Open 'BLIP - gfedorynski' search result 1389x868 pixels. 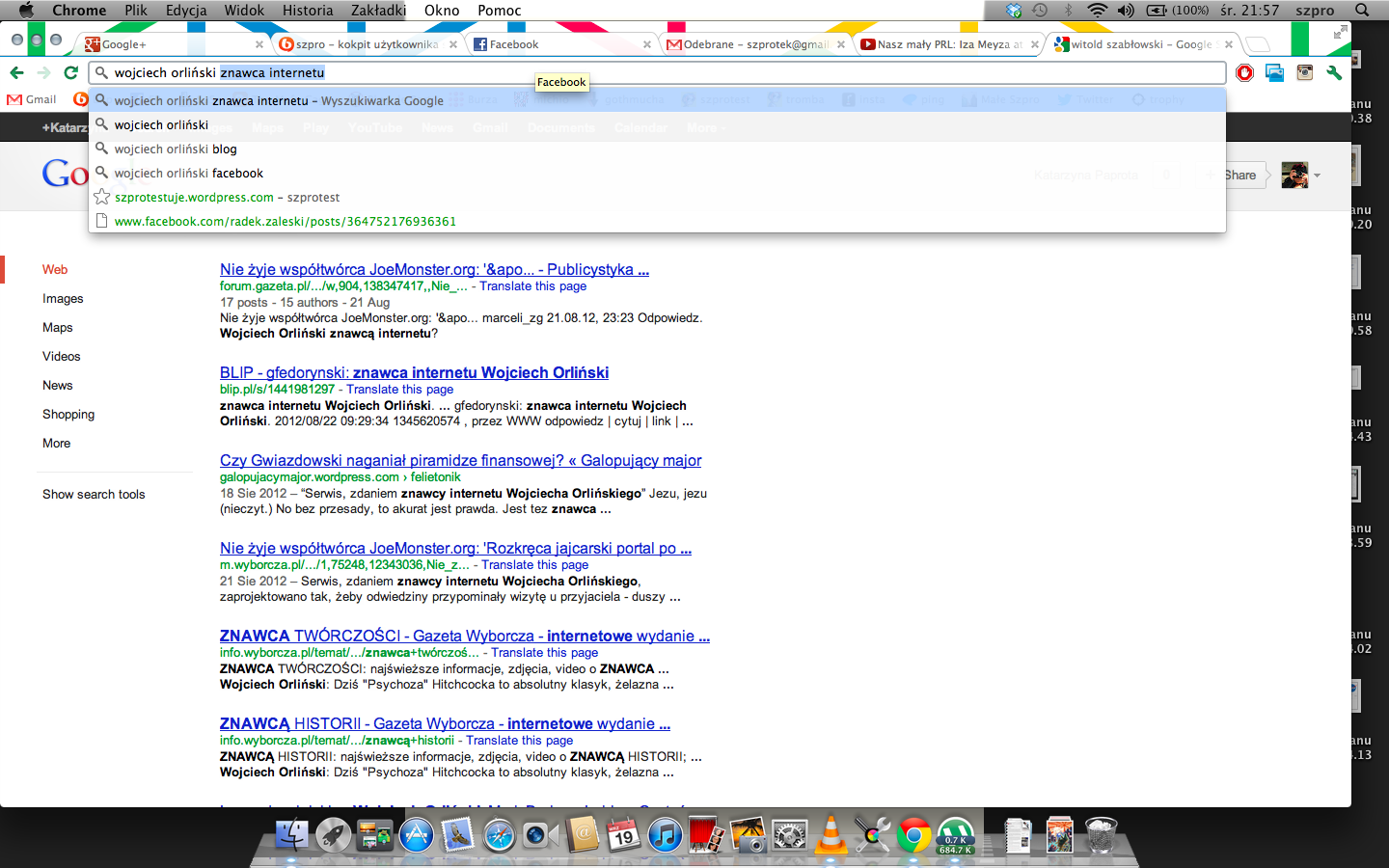coord(414,372)
